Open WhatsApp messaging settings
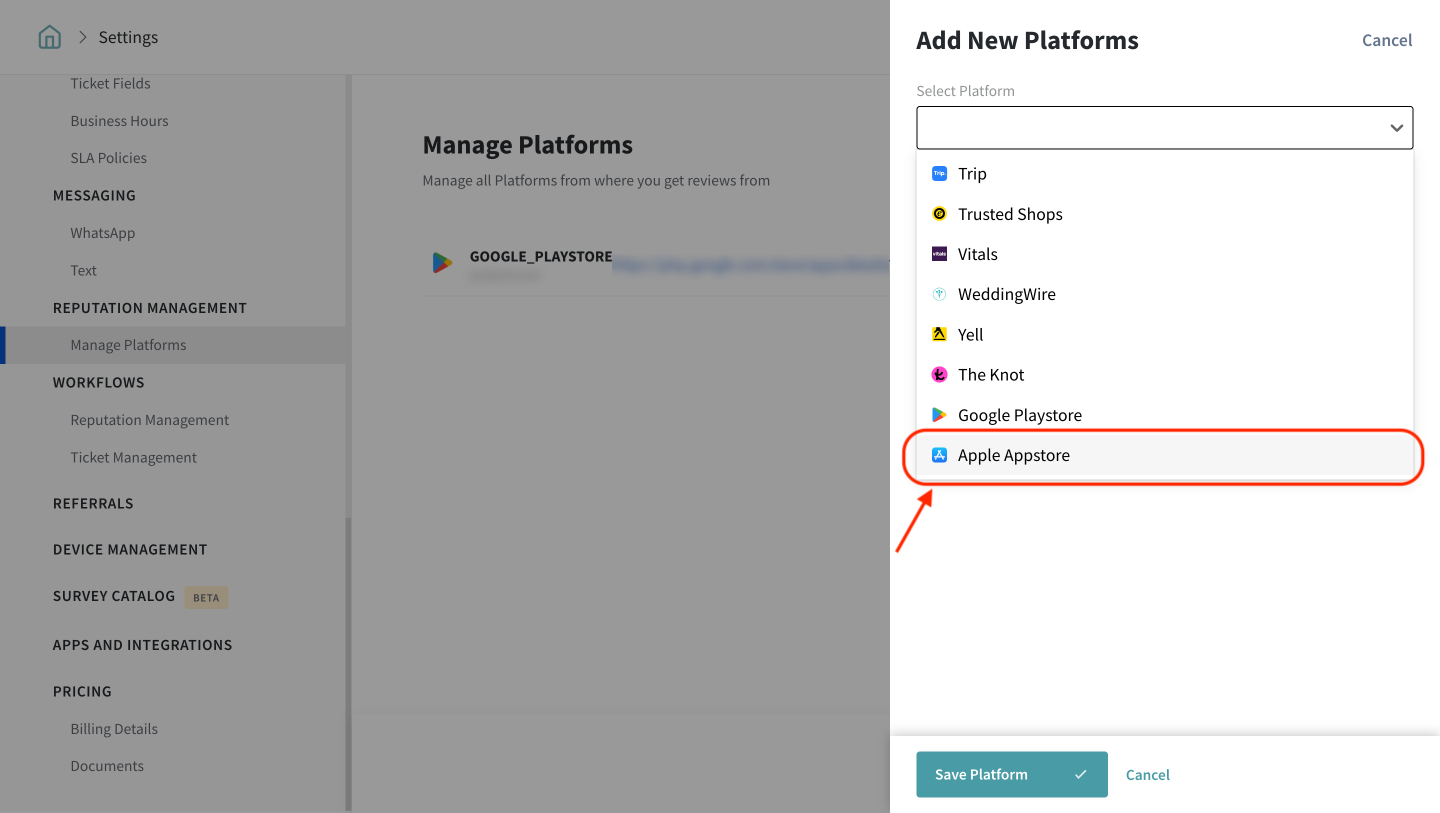This screenshot has height=813, width=1440. coord(102,233)
